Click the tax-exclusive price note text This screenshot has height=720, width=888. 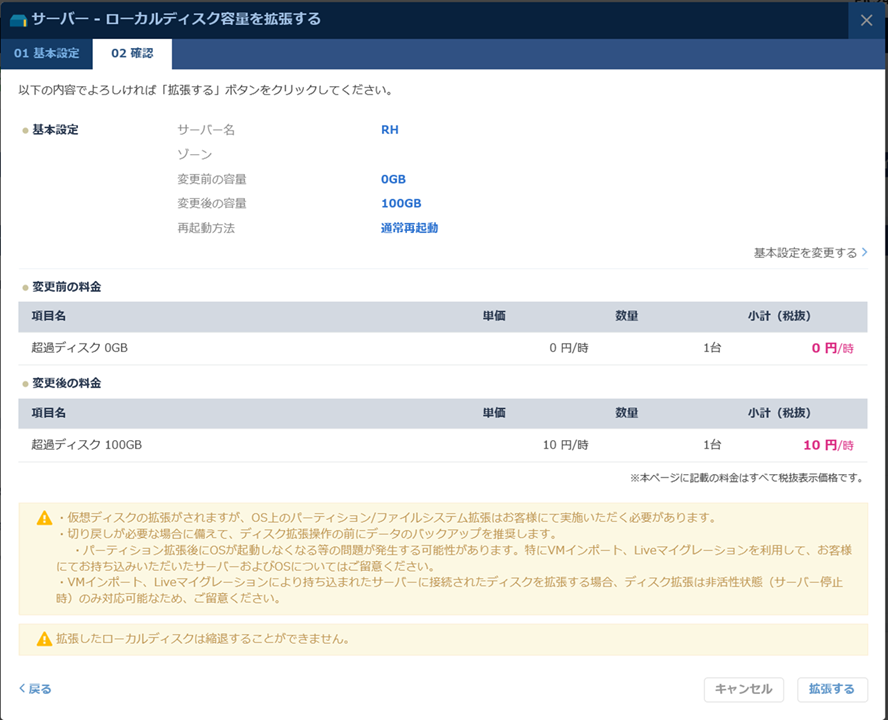(x=748, y=478)
